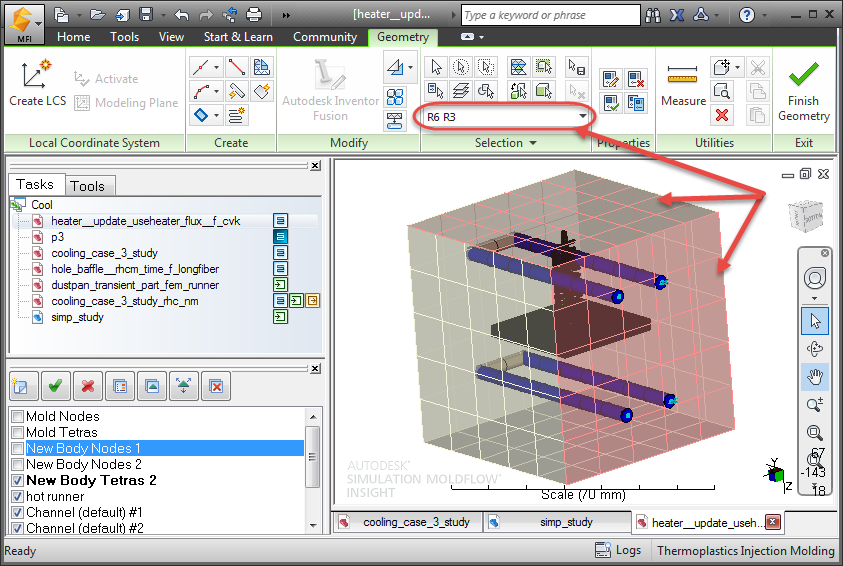Click the edit properties pencil icon
The height and width of the screenshot is (566, 843).
(610, 80)
